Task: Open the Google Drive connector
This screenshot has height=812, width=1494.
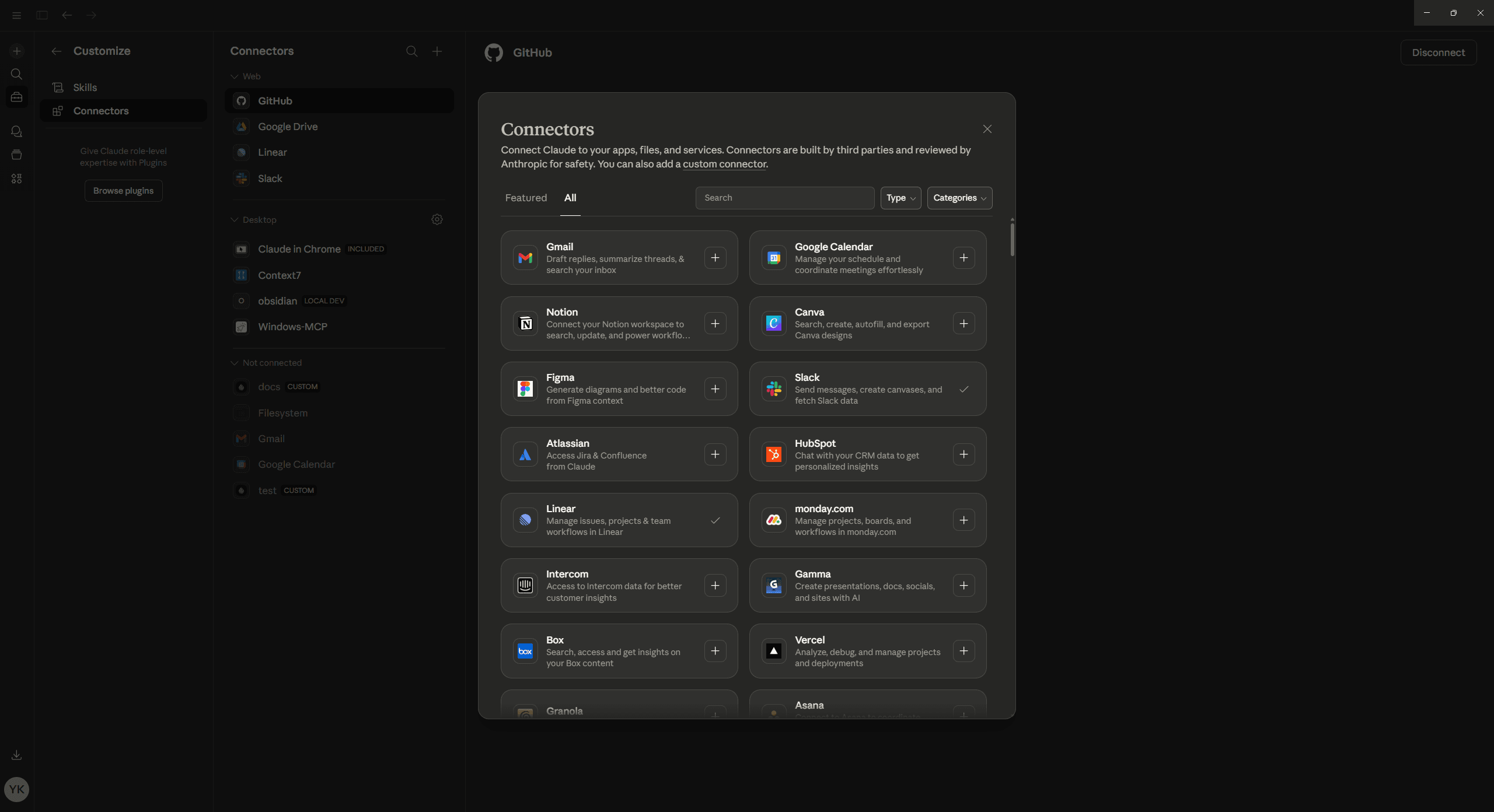Action: pyautogui.click(x=288, y=126)
